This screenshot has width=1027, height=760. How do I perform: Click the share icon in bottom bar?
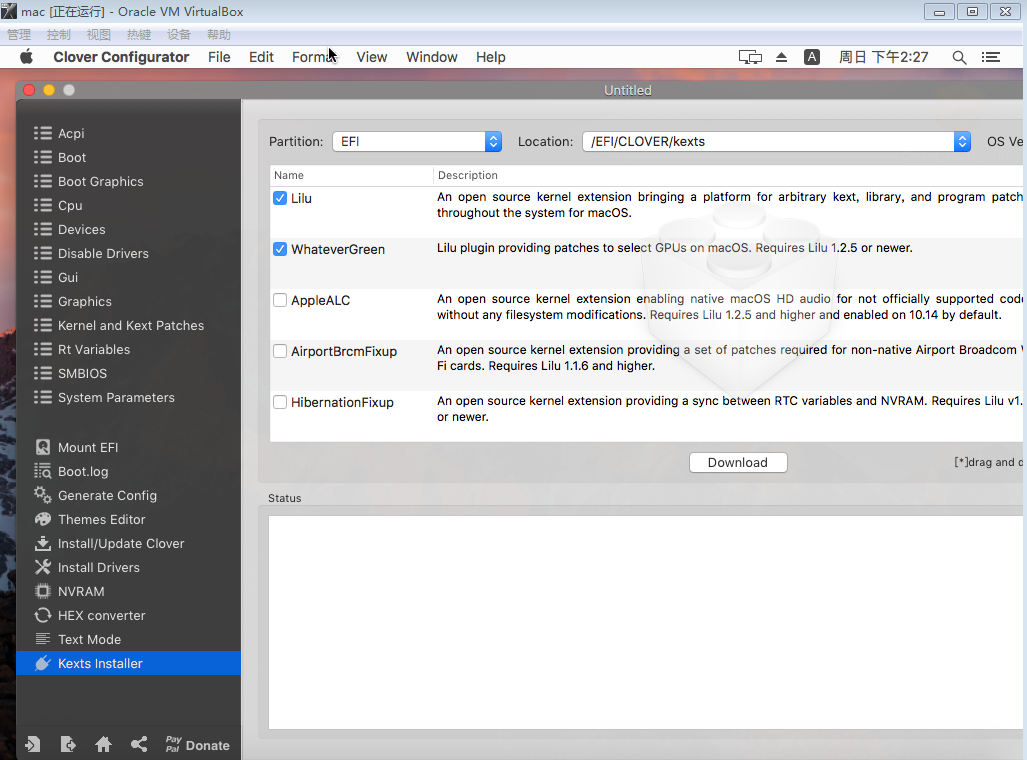[138, 744]
